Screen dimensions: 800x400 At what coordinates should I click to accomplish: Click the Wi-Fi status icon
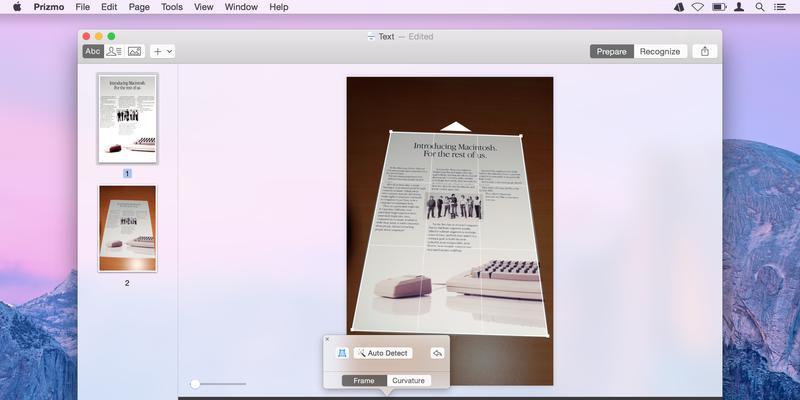point(697,7)
